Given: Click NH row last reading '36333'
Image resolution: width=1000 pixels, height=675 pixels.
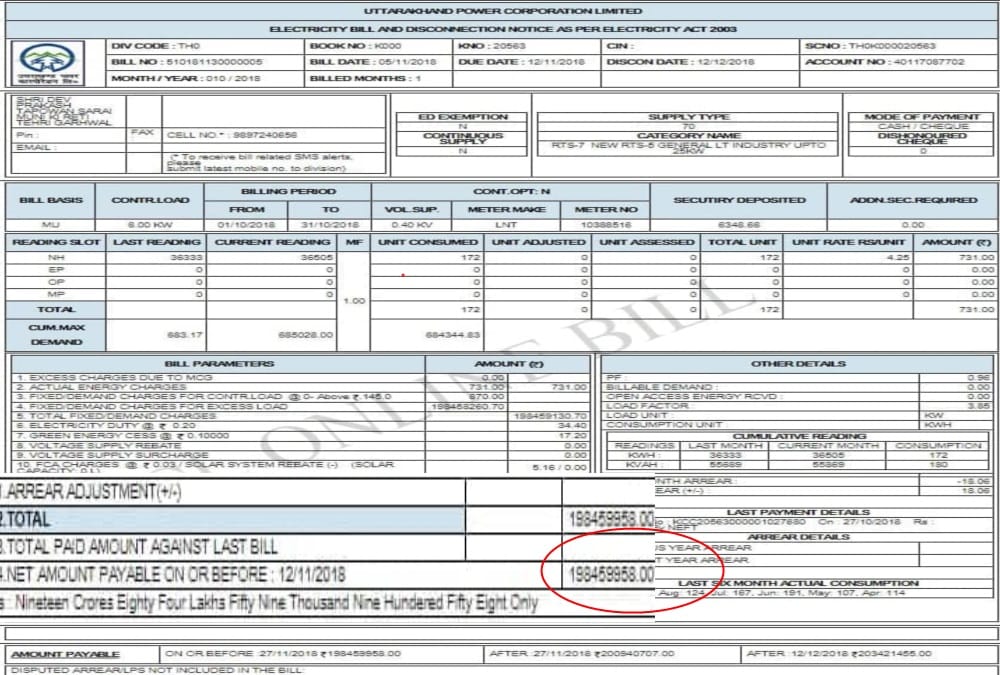Looking at the screenshot, I should pos(186,257).
